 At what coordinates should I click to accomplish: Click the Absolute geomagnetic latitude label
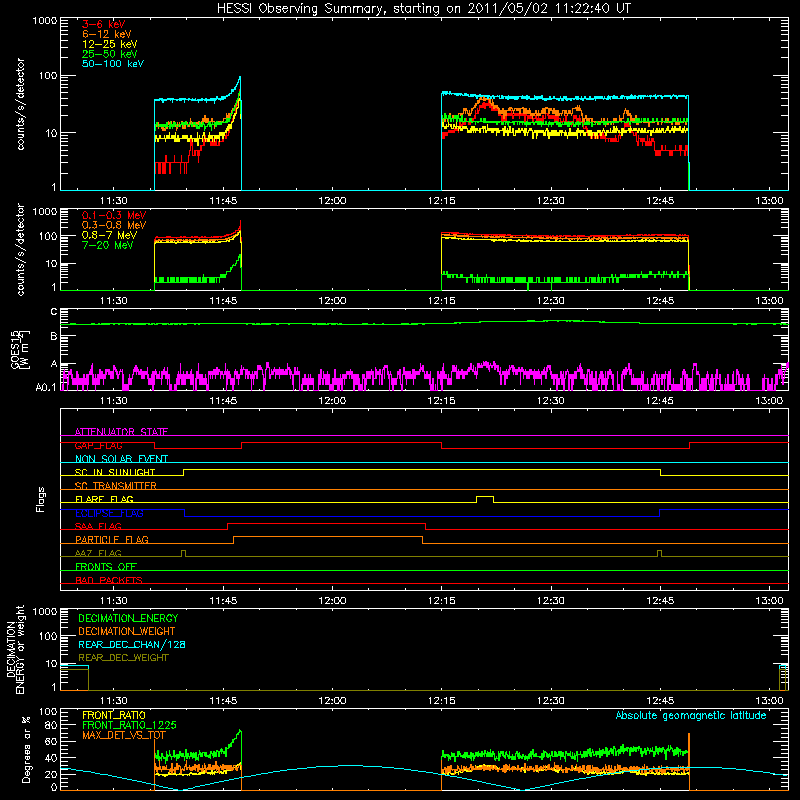click(x=691, y=715)
